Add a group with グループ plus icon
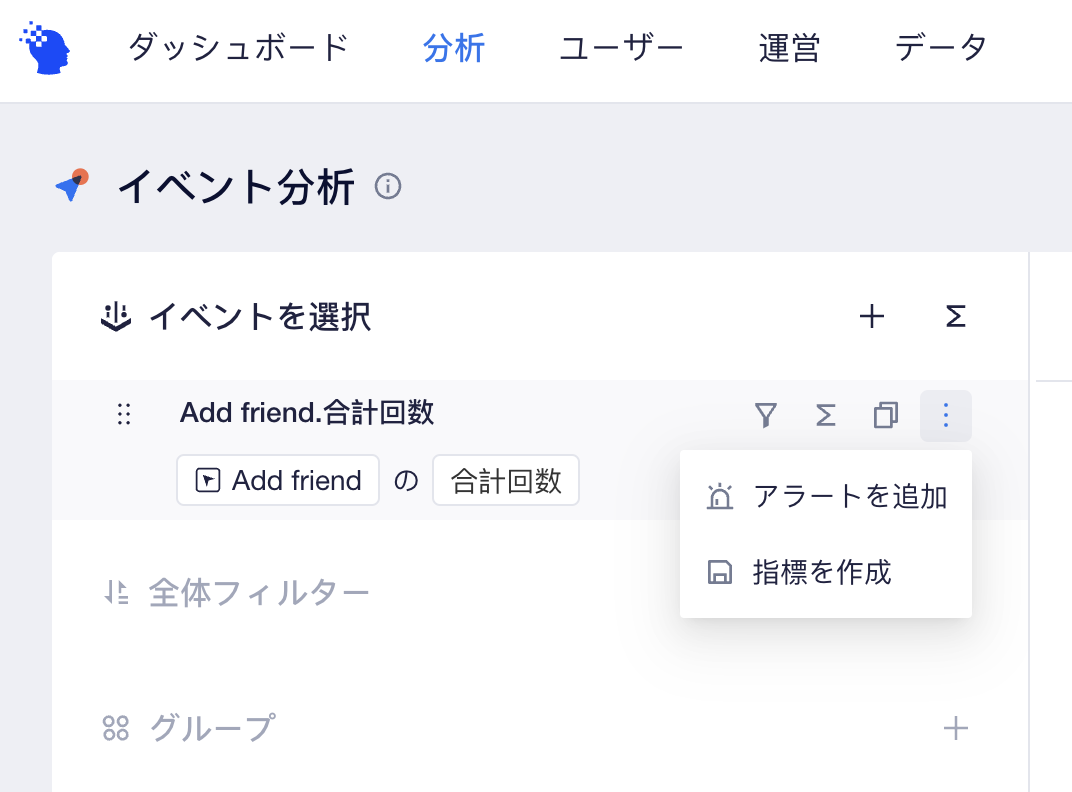The width and height of the screenshot is (1072, 792). tap(955, 728)
